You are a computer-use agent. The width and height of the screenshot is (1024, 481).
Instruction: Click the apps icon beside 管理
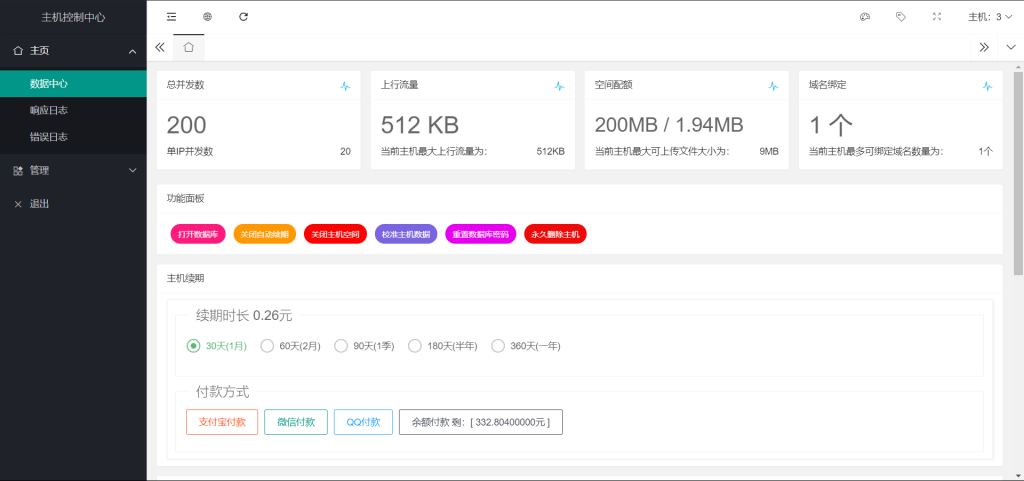pos(18,170)
